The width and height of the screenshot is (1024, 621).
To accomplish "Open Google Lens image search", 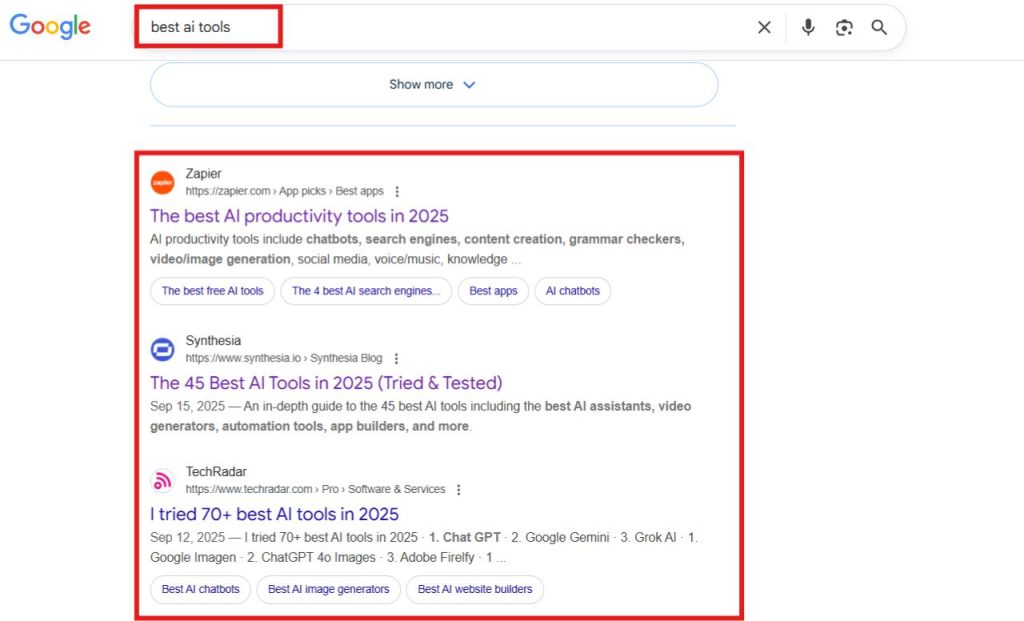I will (x=844, y=28).
